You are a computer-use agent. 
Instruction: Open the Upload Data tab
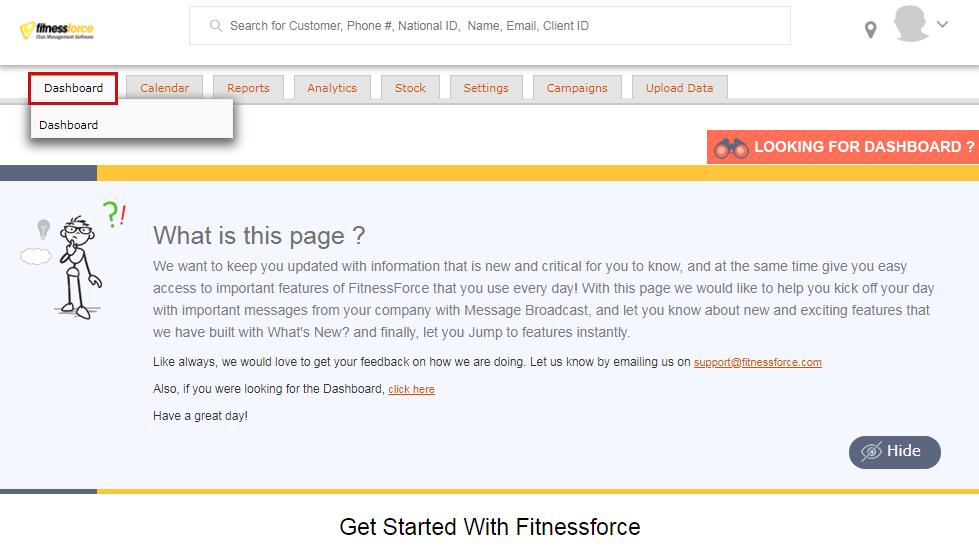pos(679,88)
